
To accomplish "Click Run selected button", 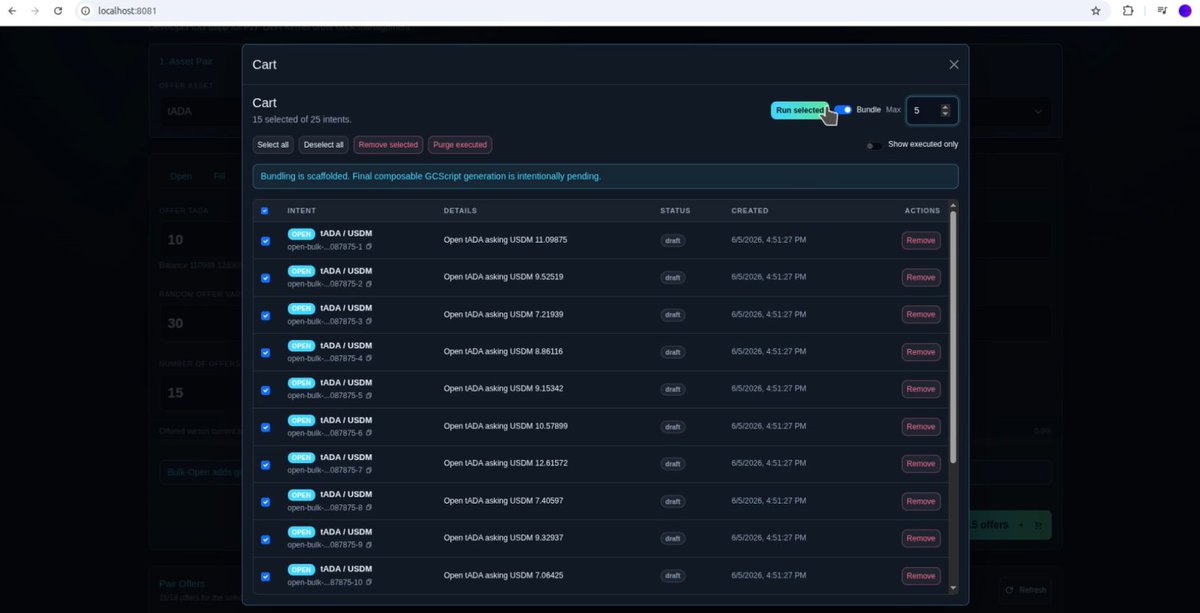I will coord(800,110).
